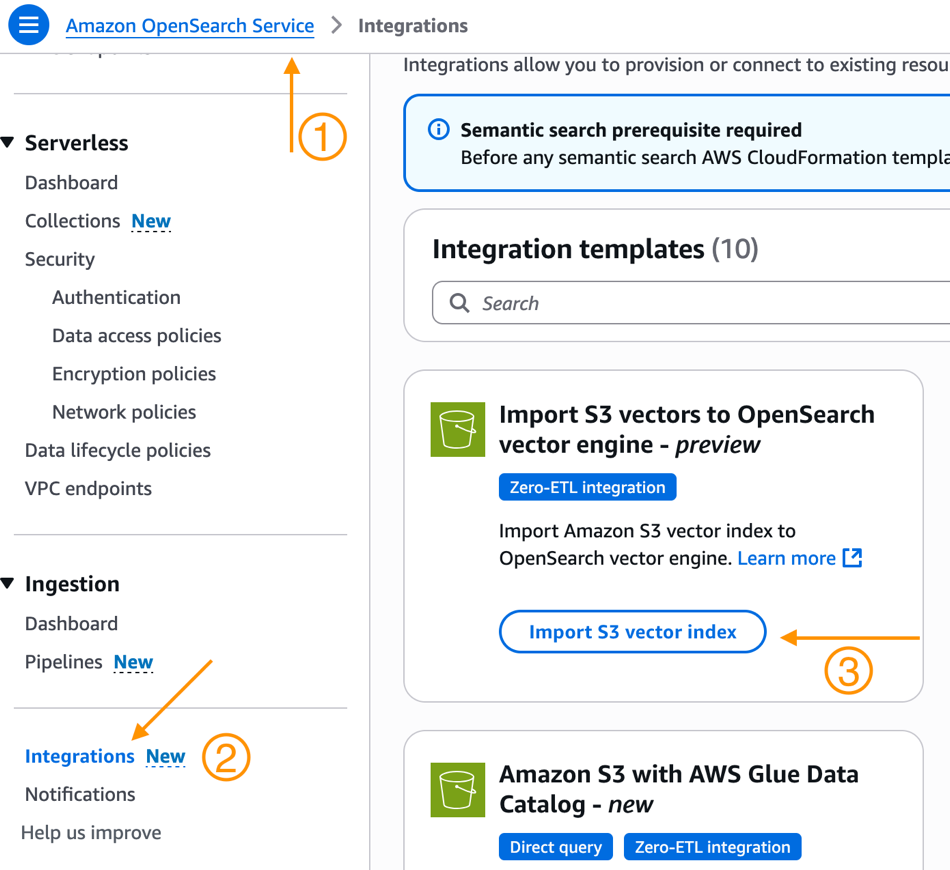Screen dimensions: 950x870
Task: Collapse the Serverless section
Action: 7,143
